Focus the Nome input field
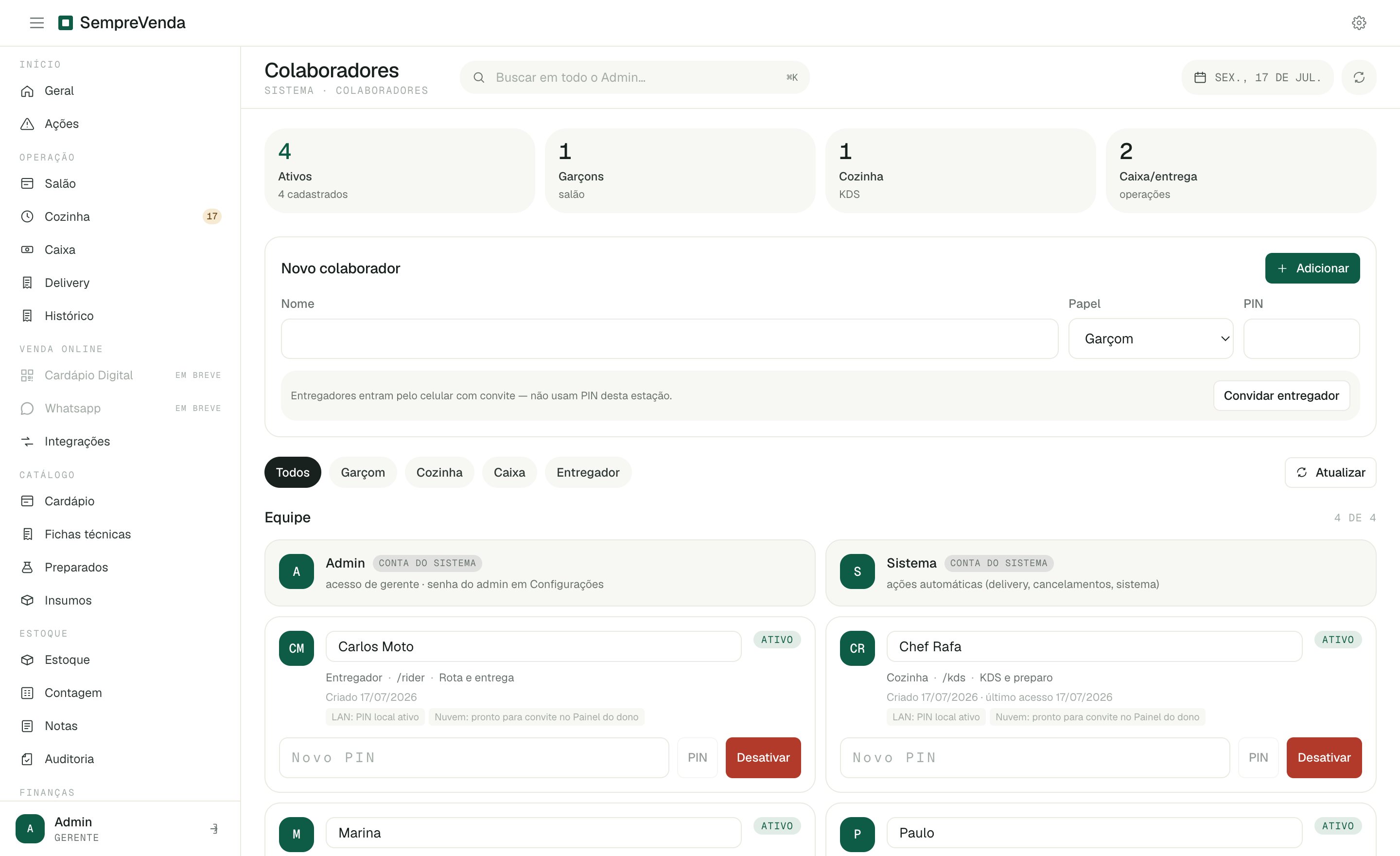 click(x=669, y=339)
